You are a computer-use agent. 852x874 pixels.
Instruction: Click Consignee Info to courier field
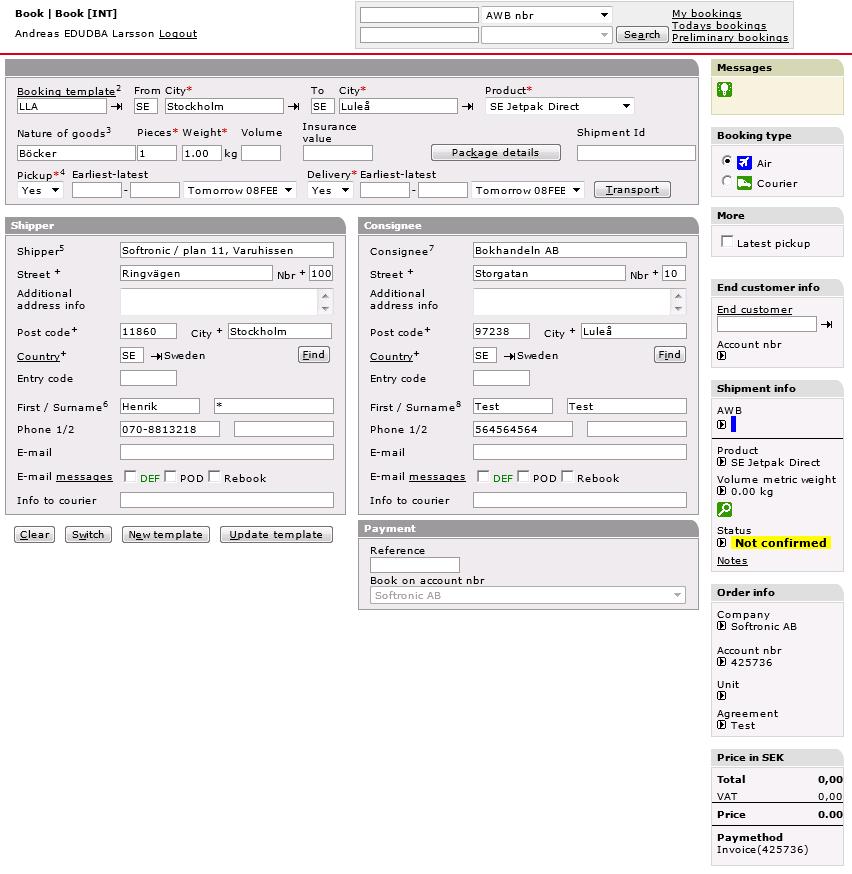(x=580, y=500)
